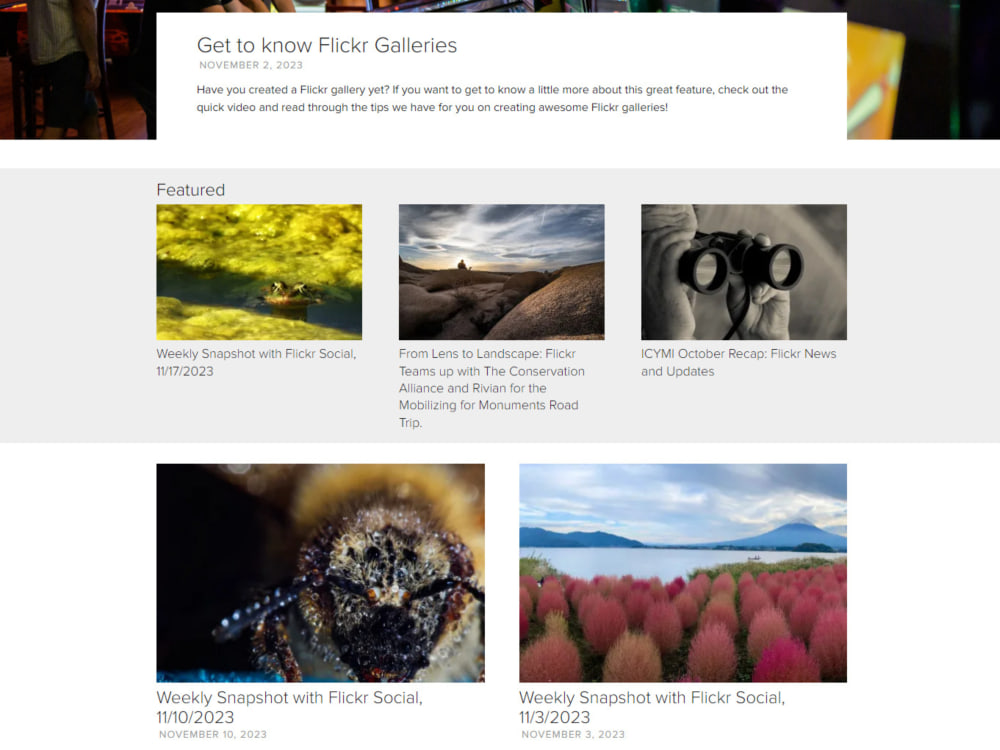Open the Mount Fuji pink kochia photo
1000x750 pixels.
click(683, 573)
